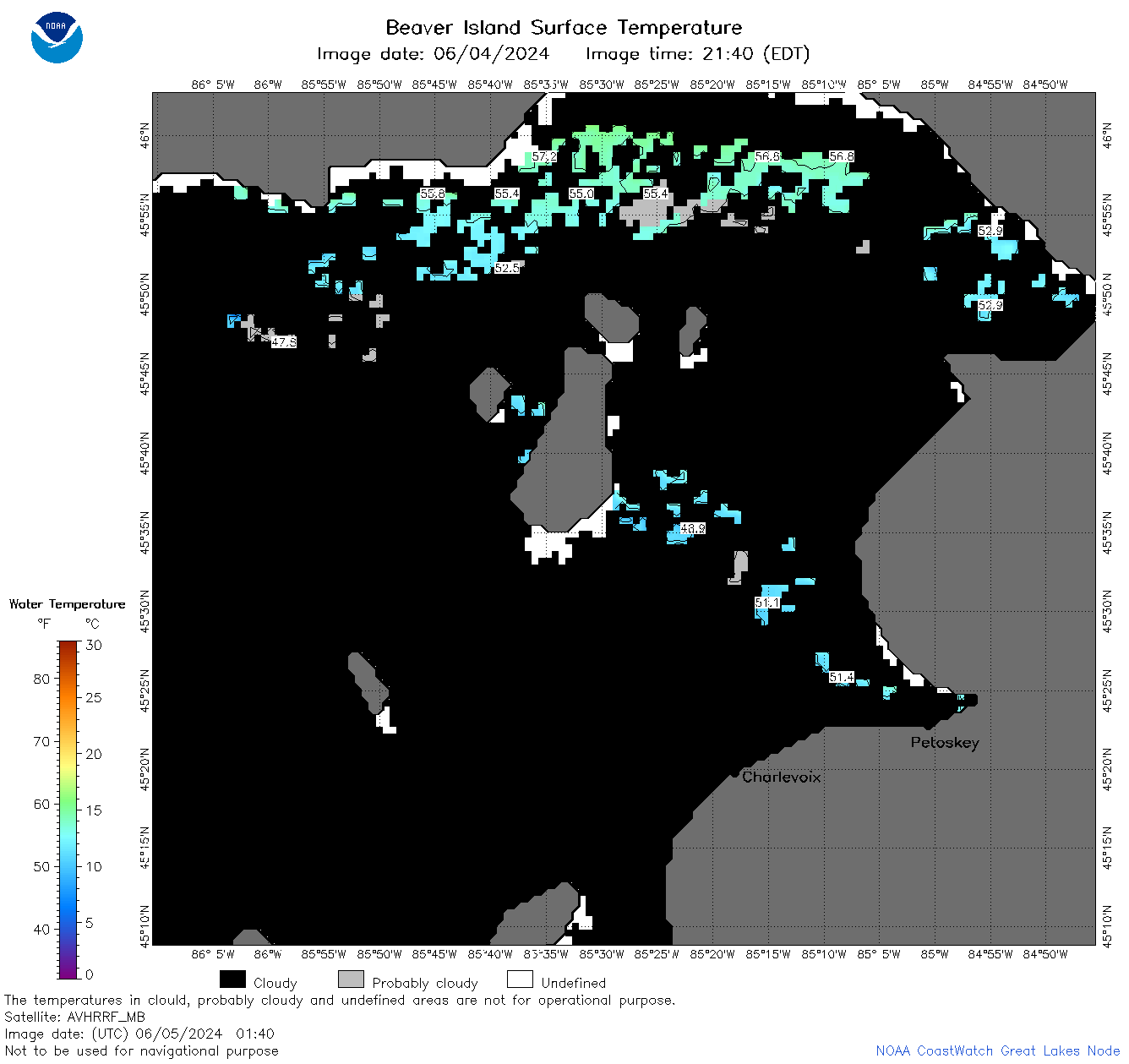Click the Satellite: AVHRRF_MB line
This screenshot has width=1129, height=1064.
click(x=74, y=1018)
